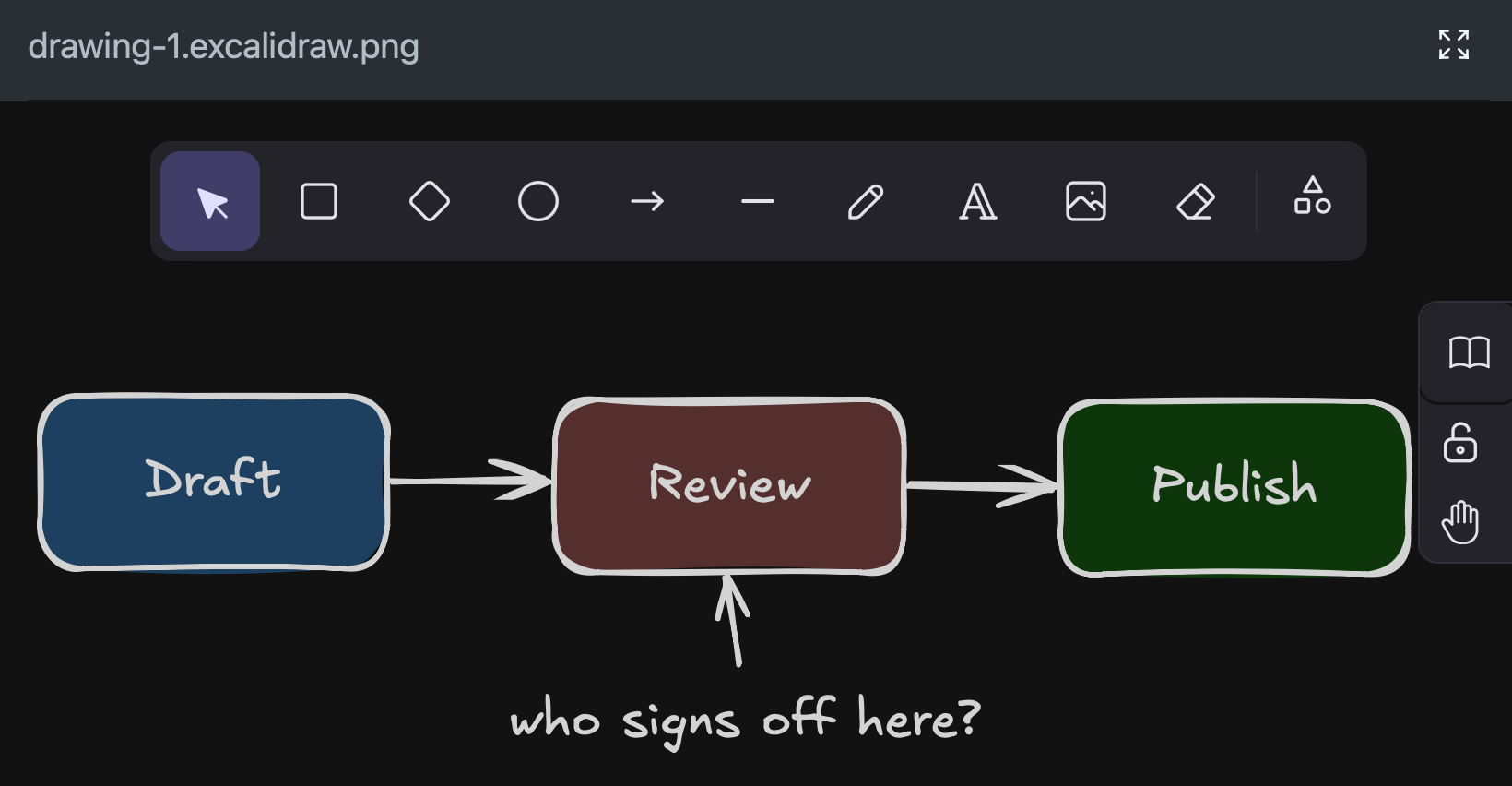The height and width of the screenshot is (786, 1512).
Task: Open the library book icon
Action: pos(1469,352)
